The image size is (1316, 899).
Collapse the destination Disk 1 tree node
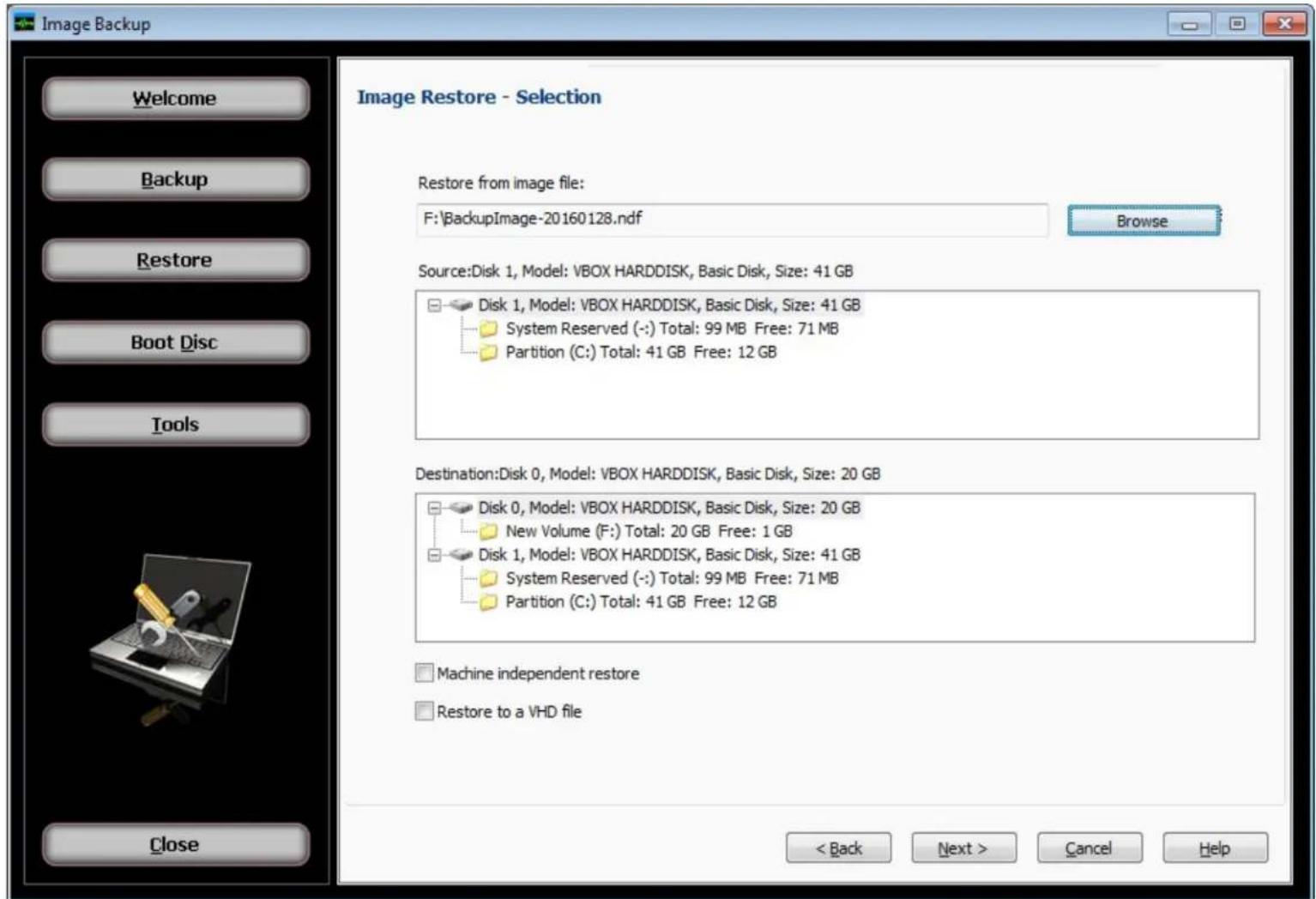(x=434, y=555)
